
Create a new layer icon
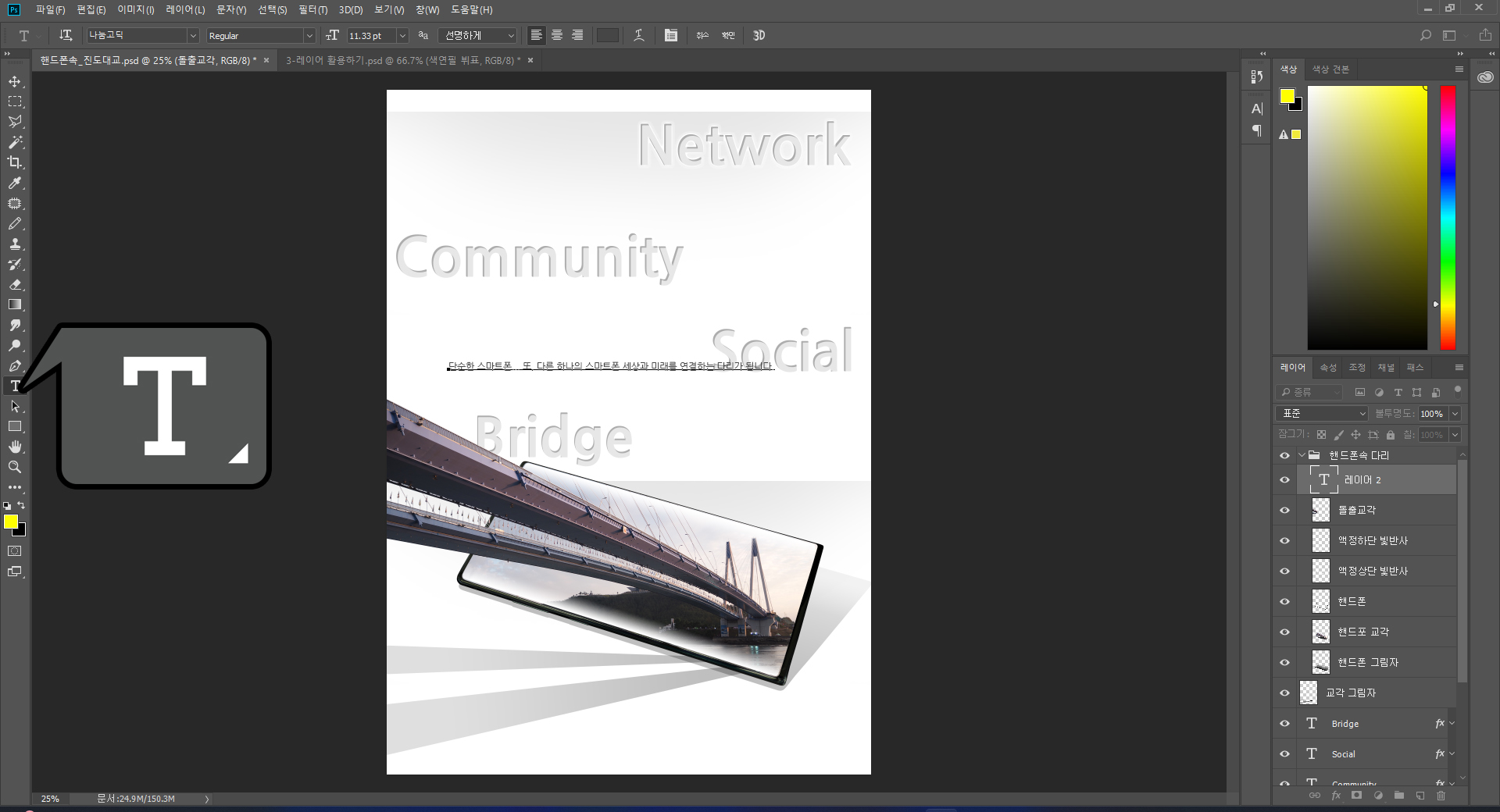(x=1420, y=796)
